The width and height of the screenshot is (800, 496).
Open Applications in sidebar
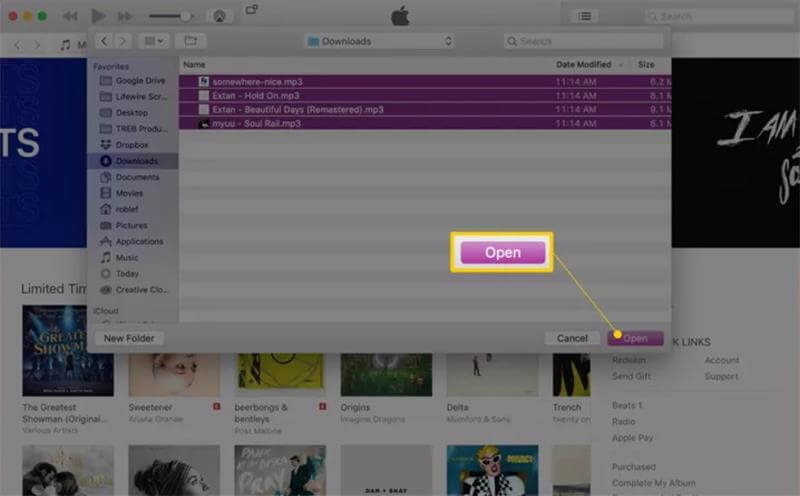coord(132,241)
